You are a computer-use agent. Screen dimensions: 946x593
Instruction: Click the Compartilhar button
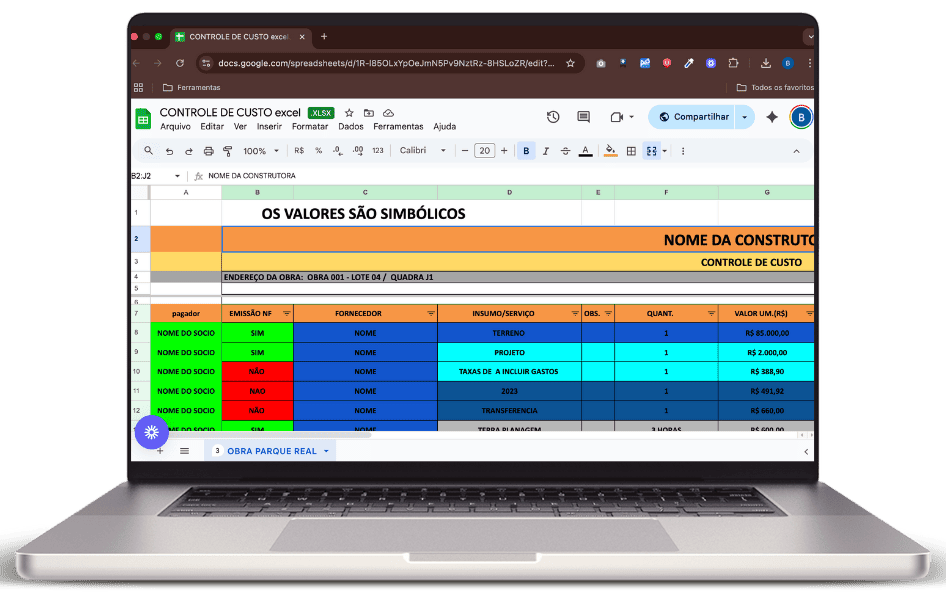(694, 117)
